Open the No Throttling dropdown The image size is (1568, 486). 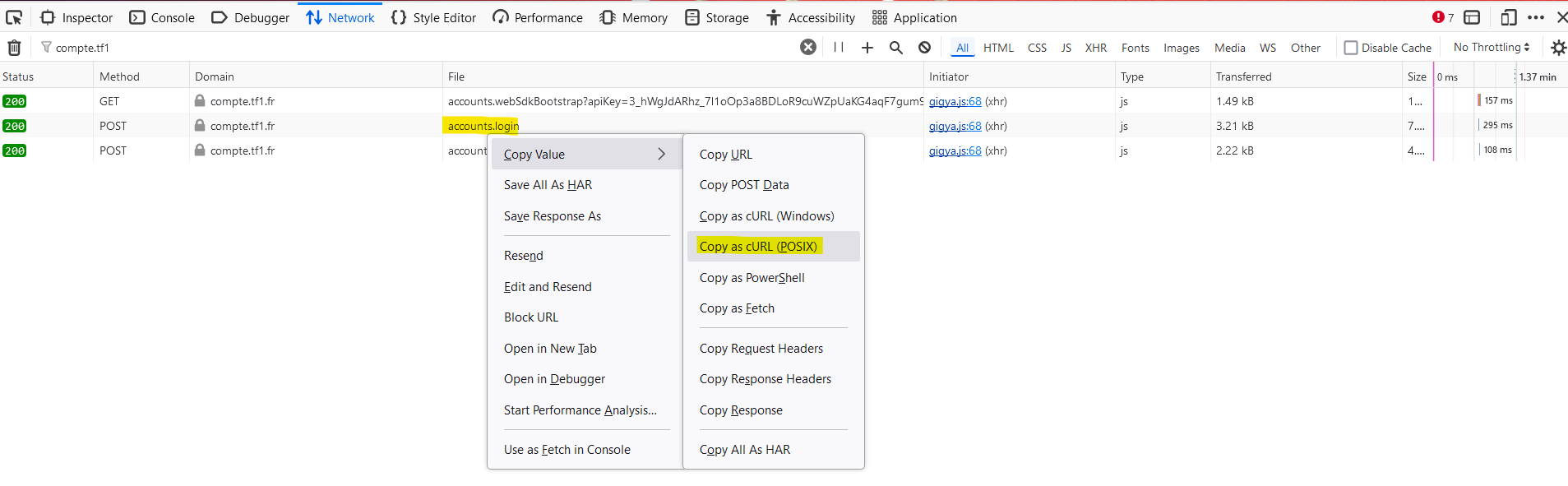coord(1491,48)
